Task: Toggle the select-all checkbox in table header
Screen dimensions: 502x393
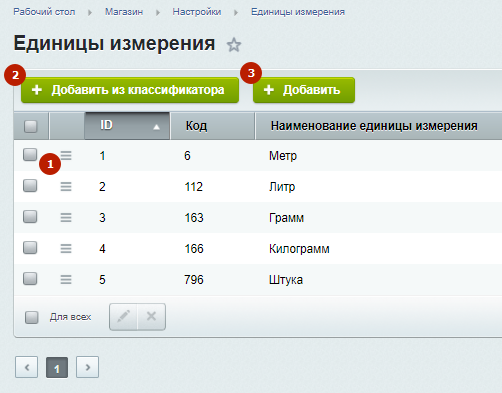Action: click(30, 126)
